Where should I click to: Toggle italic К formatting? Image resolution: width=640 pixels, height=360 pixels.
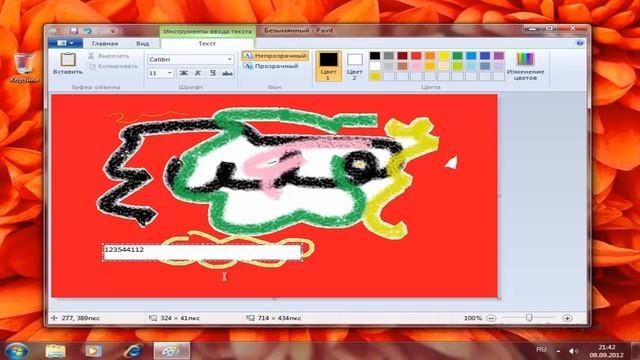click(198, 73)
